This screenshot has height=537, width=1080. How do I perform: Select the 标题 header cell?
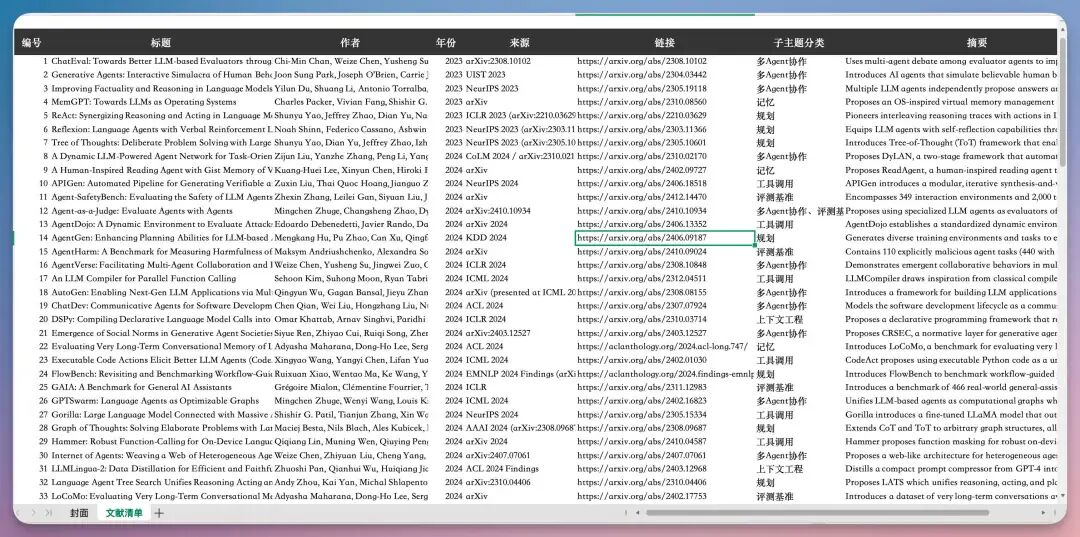[160, 43]
